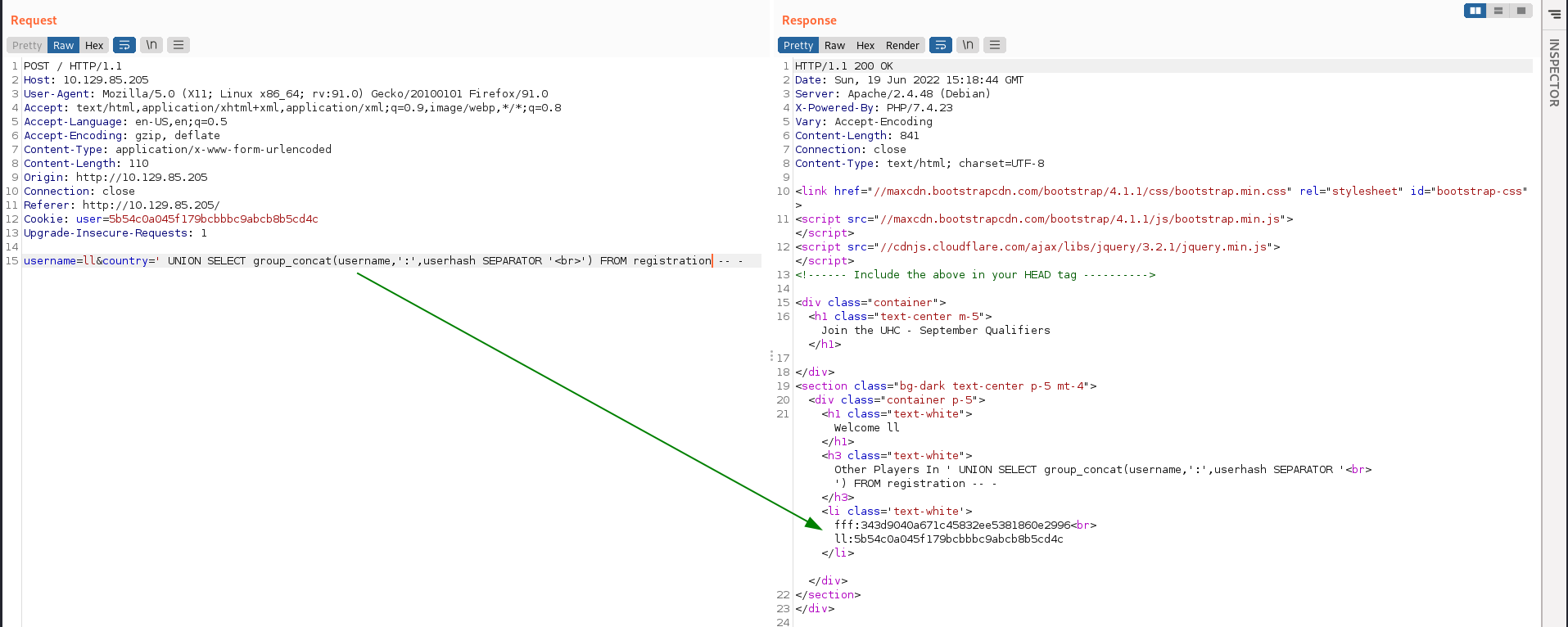The width and height of the screenshot is (1568, 627).
Task: Click the bootstrap.min.css link tag line
Action: pyautogui.click(x=1161, y=192)
